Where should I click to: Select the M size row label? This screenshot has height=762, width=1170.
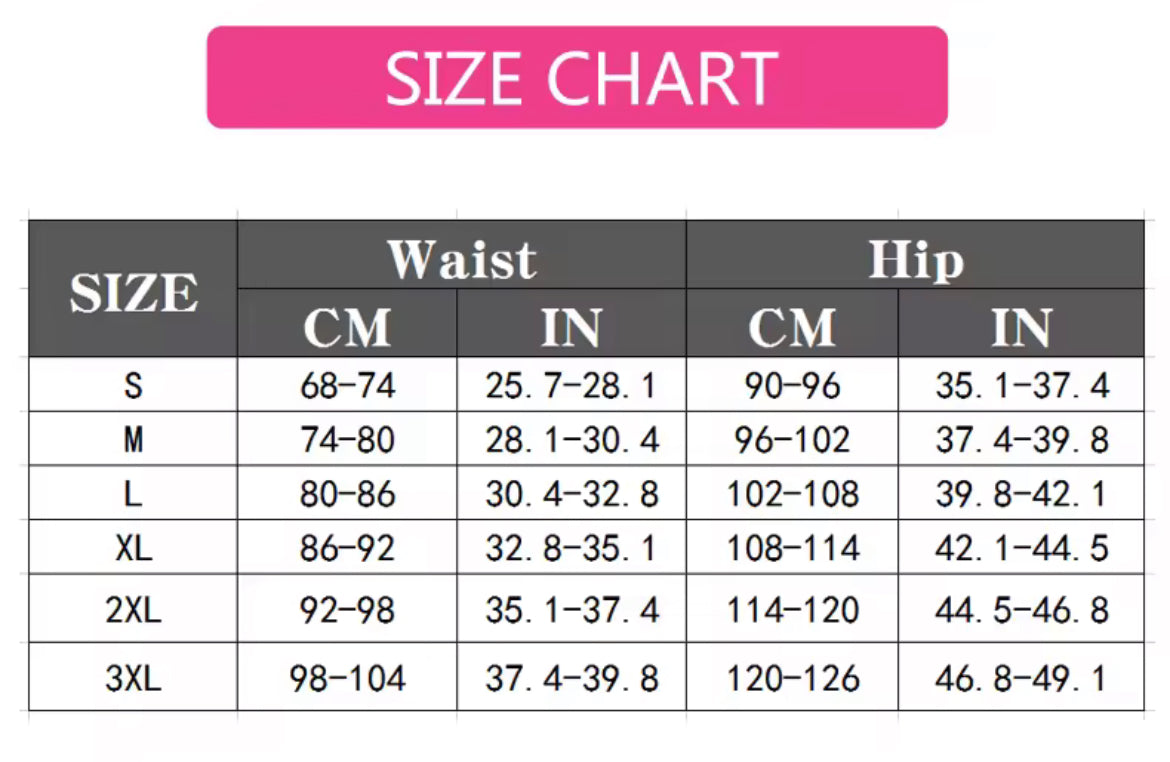click(133, 440)
